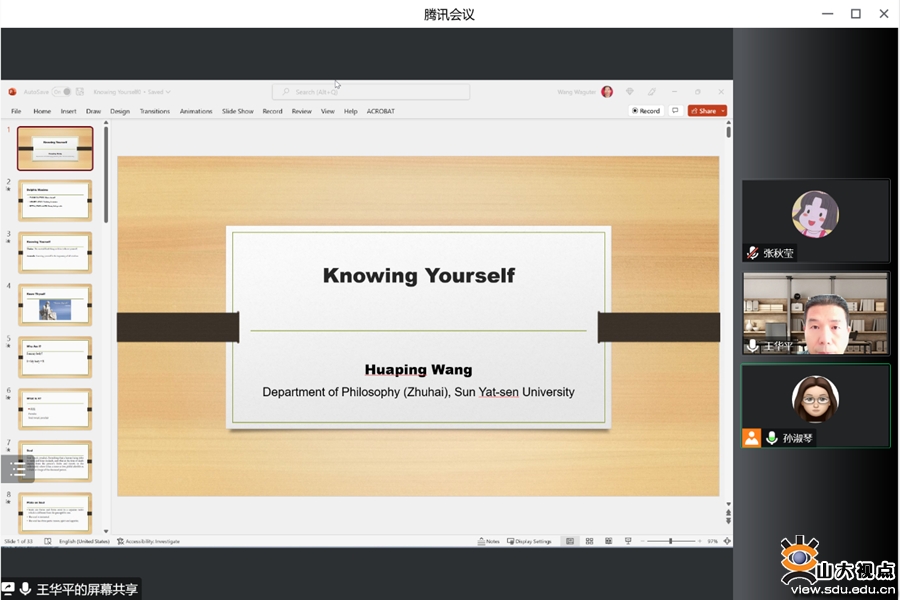
Task: Click the Fit slide to window icon
Action: (726, 541)
